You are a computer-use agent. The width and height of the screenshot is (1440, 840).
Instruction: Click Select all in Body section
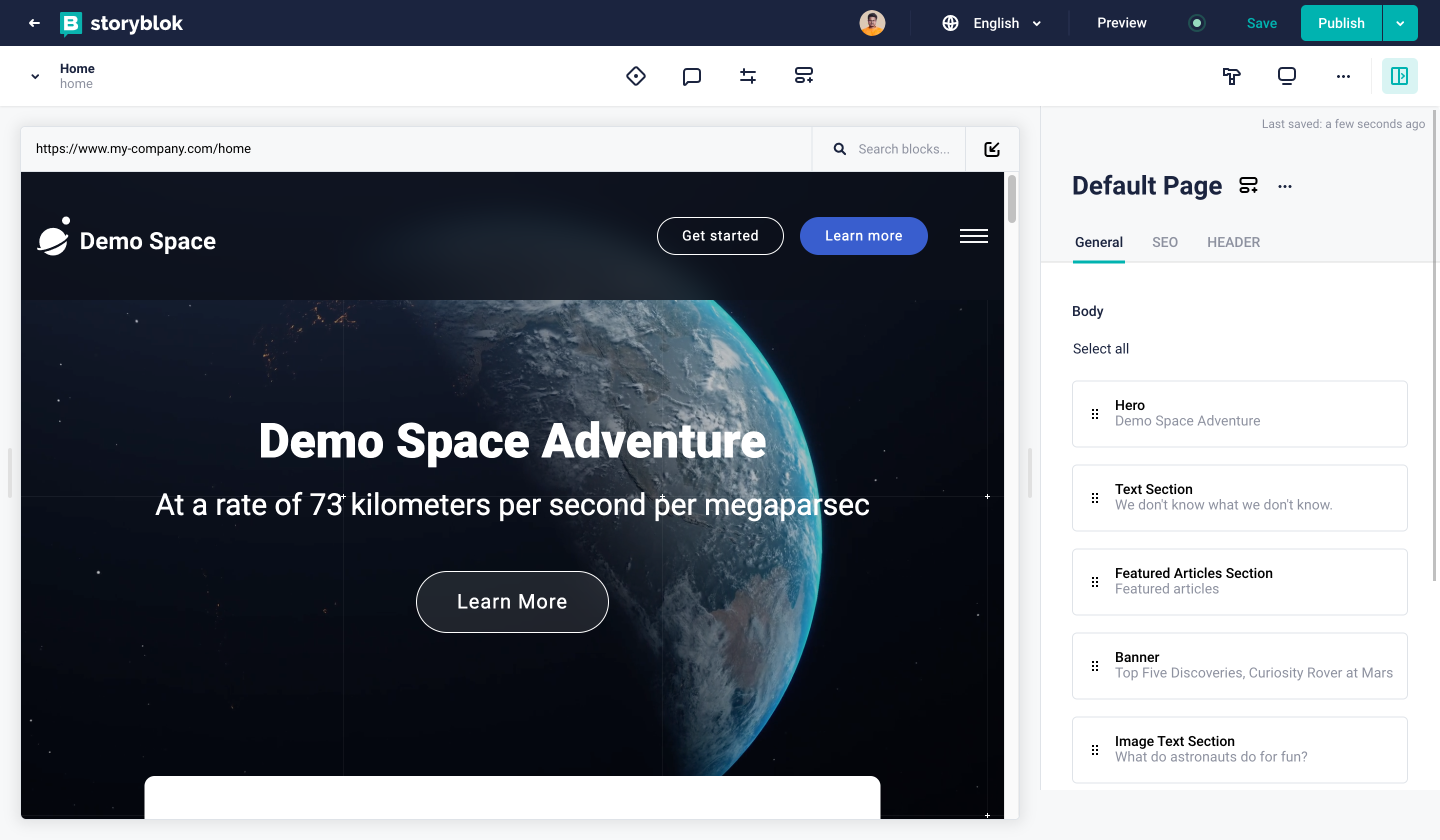[1100, 348]
